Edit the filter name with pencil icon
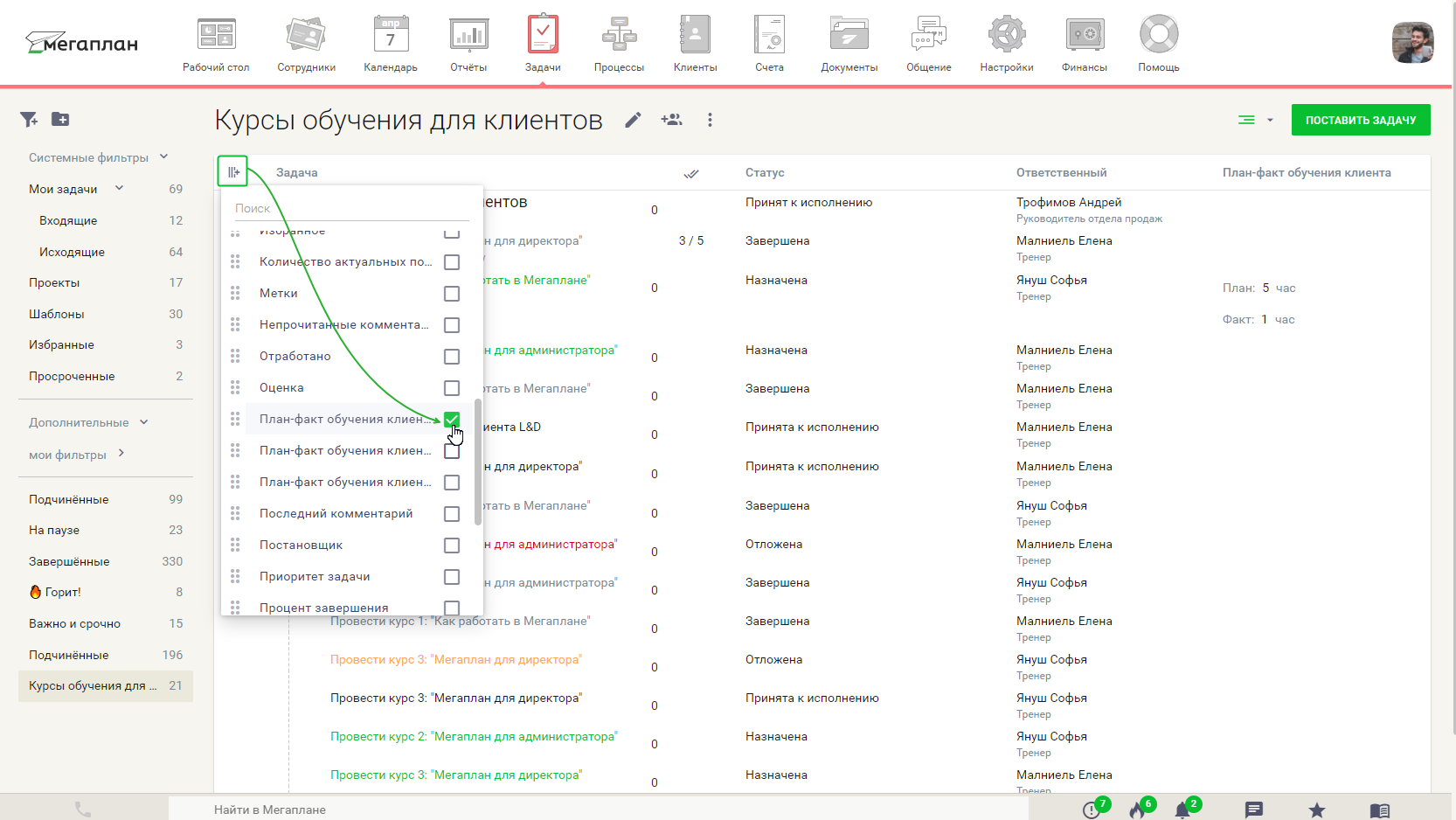Screen dimensions: 1456x820 pyautogui.click(x=633, y=120)
